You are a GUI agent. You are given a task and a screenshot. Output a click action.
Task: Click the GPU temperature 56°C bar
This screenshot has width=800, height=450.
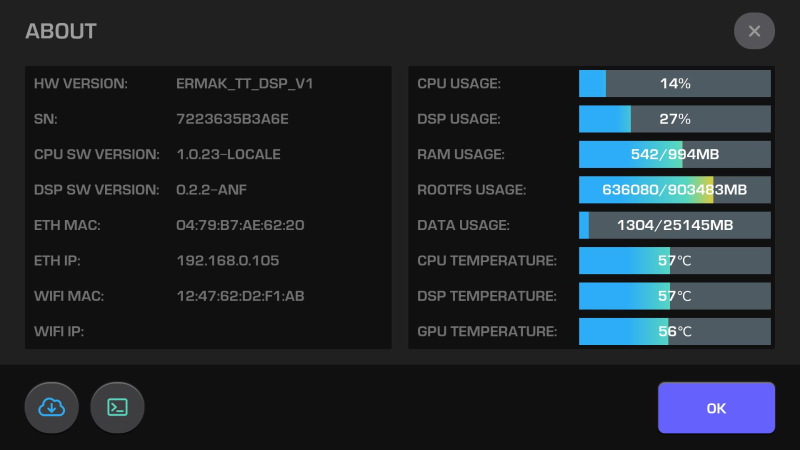click(675, 331)
